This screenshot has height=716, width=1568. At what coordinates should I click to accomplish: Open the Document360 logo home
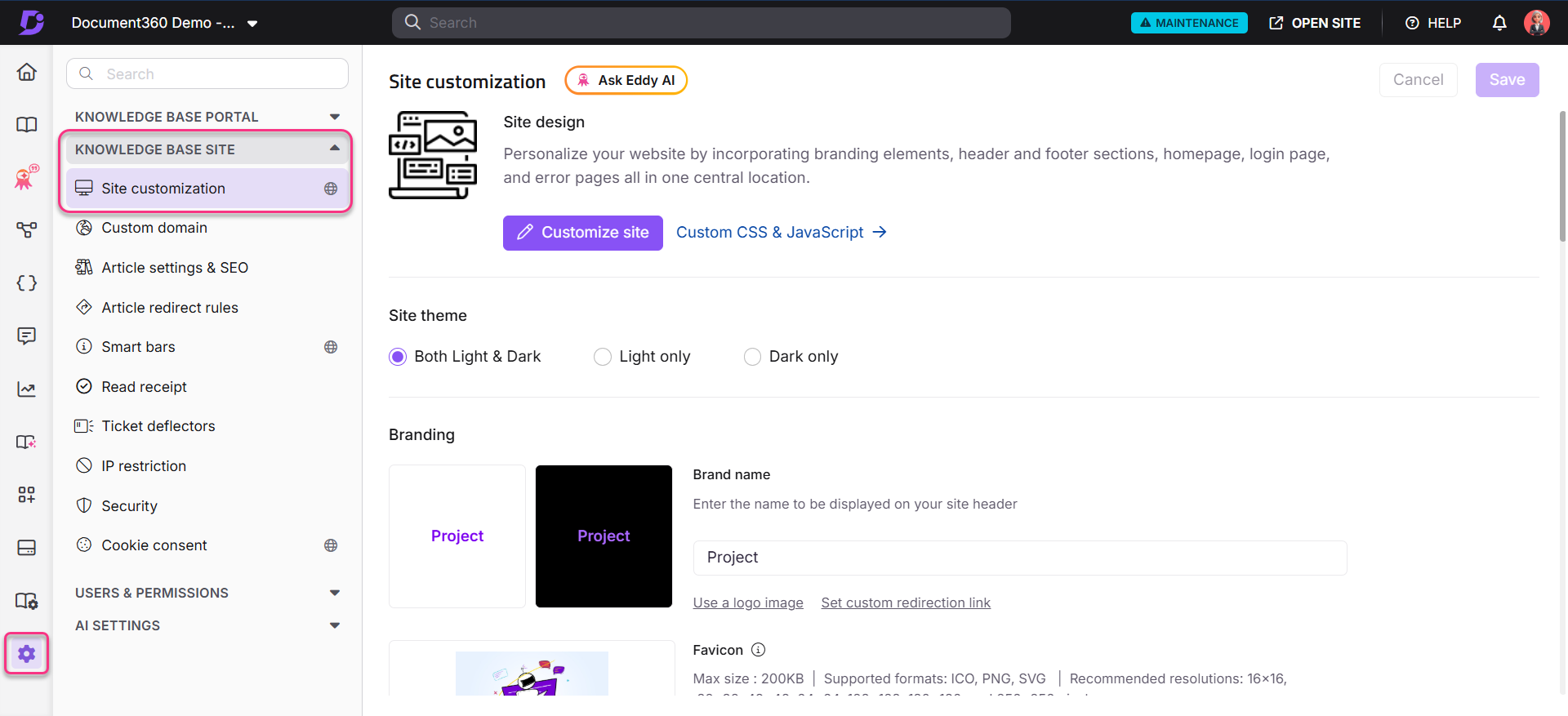point(31,22)
